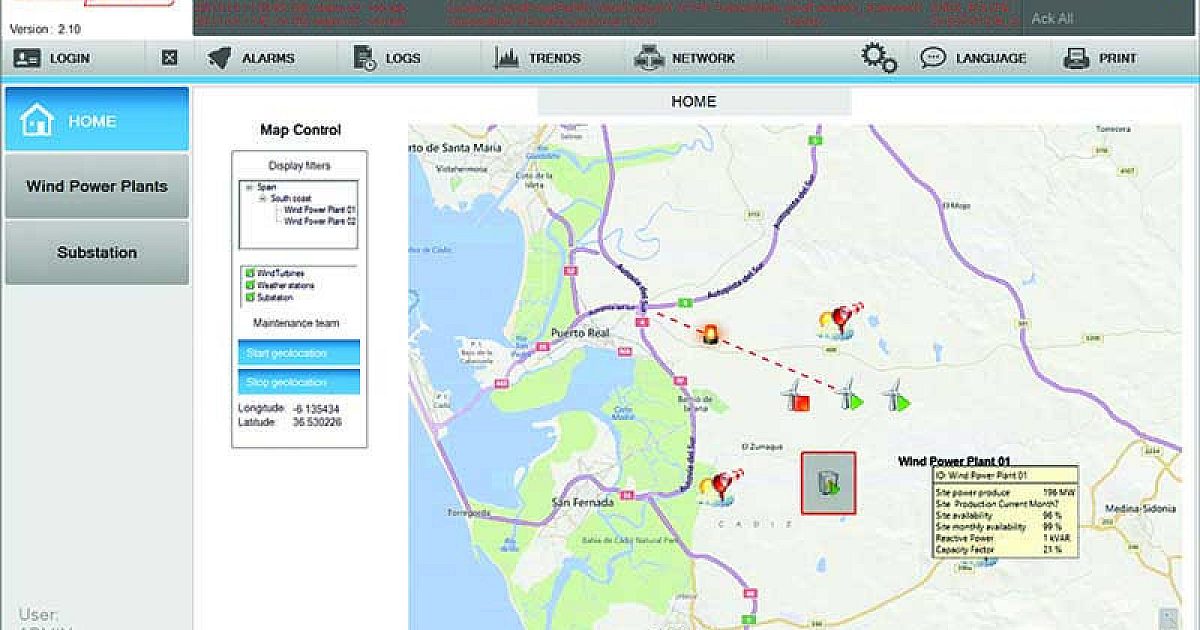Image resolution: width=1200 pixels, height=630 pixels.
Task: Click the upper weather station marker
Action: pos(840,320)
